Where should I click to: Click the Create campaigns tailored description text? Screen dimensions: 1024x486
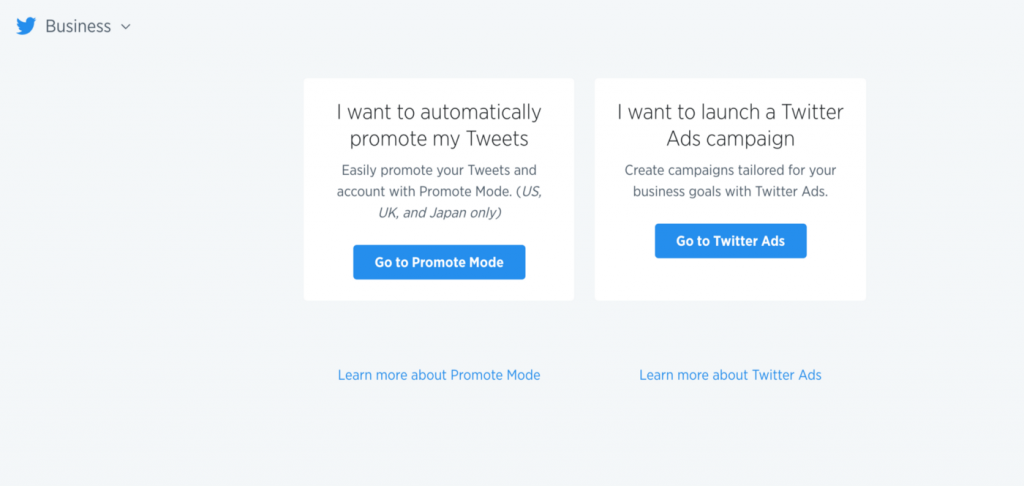pos(730,181)
